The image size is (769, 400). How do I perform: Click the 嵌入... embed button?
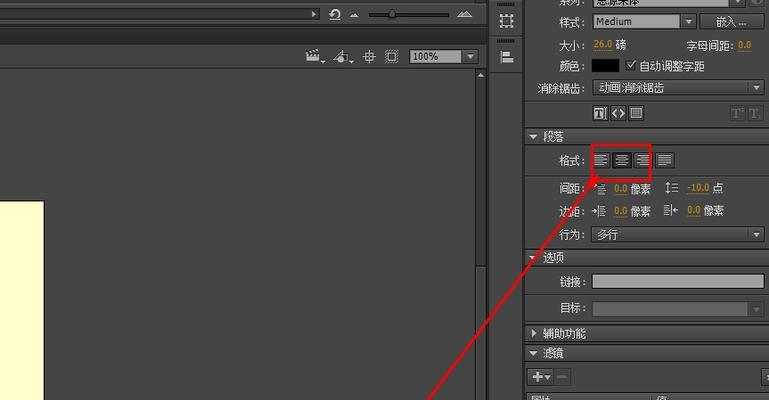[731, 22]
